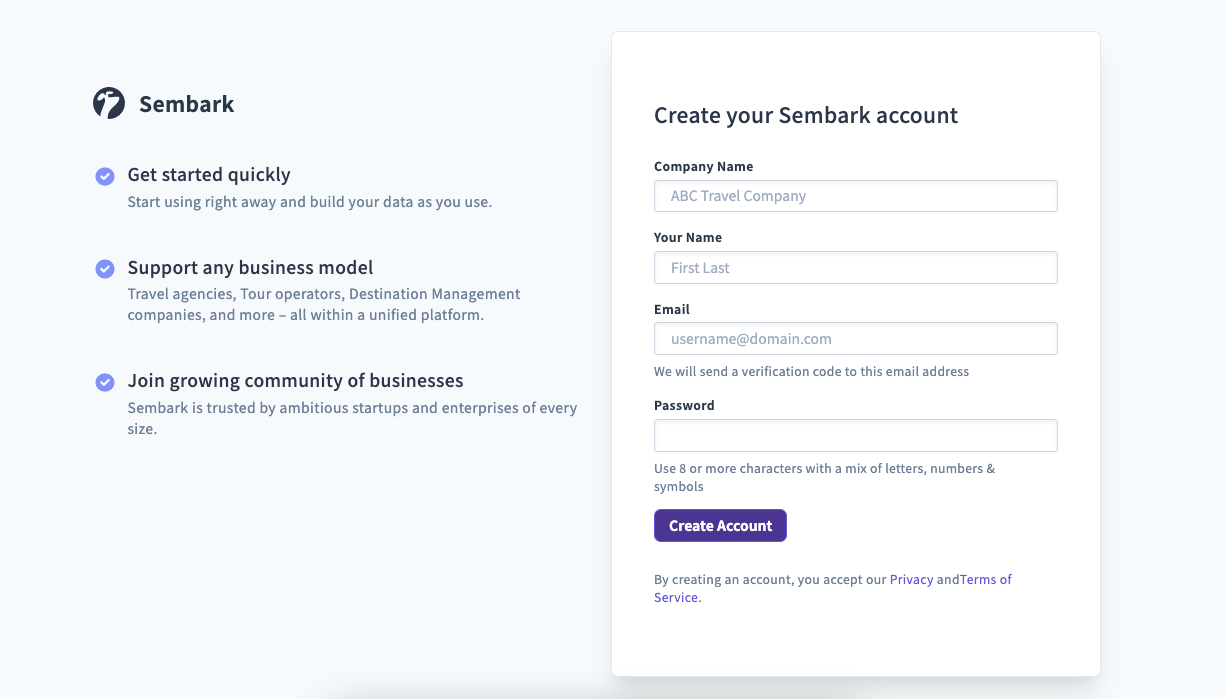Click the Password input field
The width and height of the screenshot is (1226, 699).
(x=855, y=435)
